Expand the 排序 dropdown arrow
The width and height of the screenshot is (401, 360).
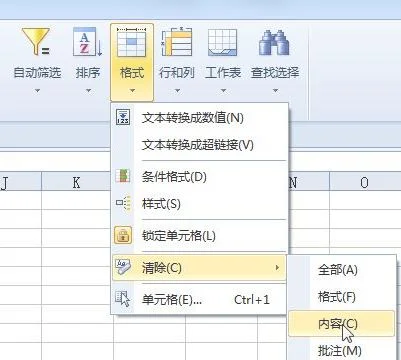pyautogui.click(x=88, y=90)
